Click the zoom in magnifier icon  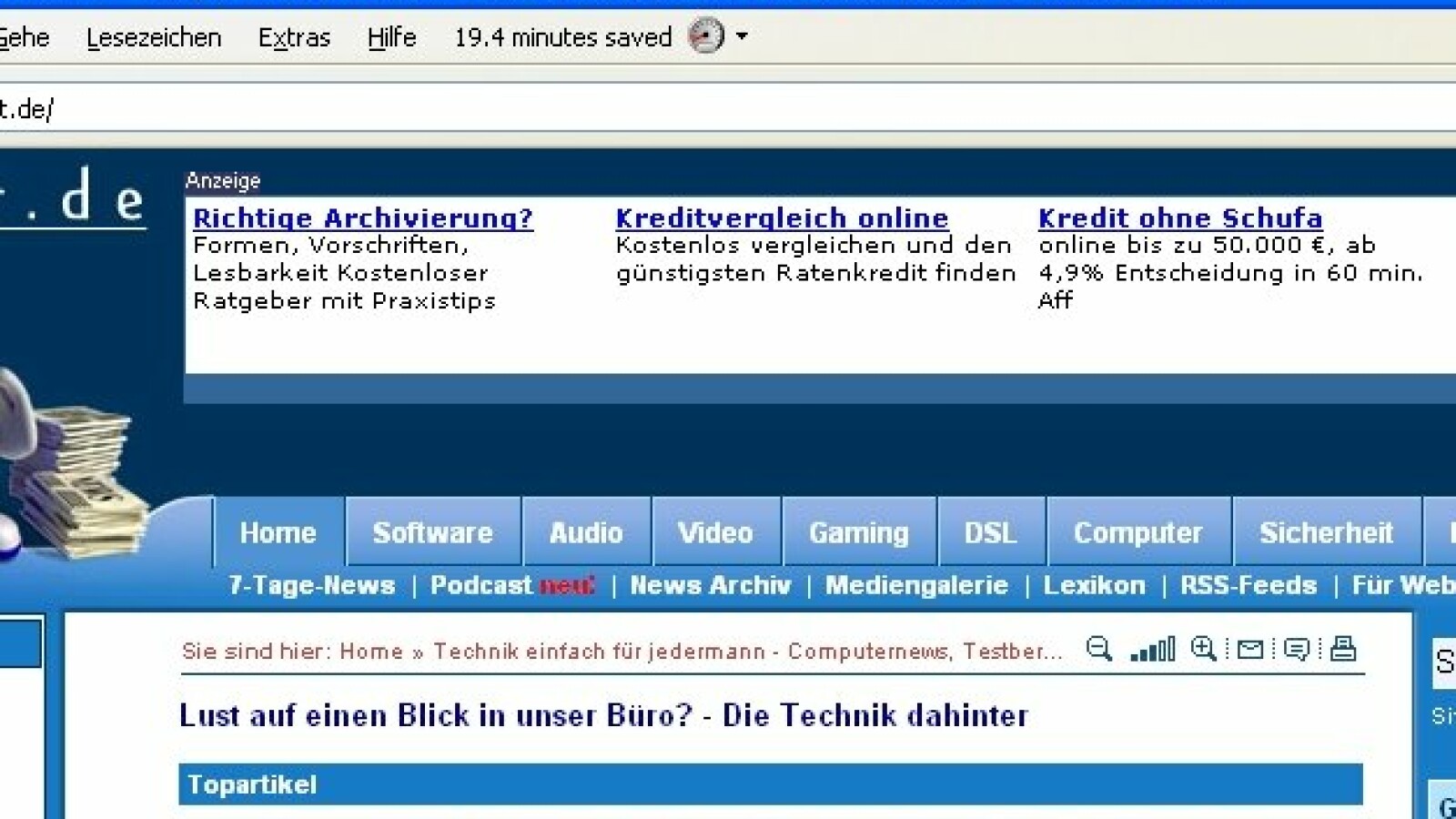click(1203, 649)
